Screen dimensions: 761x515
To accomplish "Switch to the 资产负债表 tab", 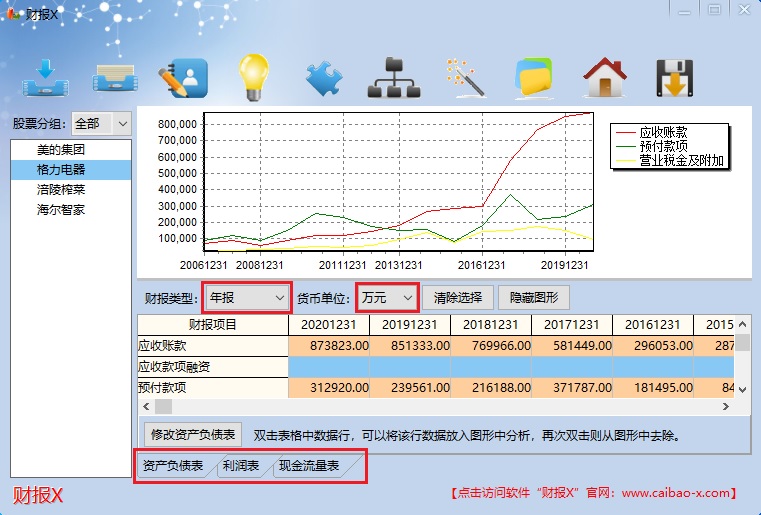I will pos(173,466).
